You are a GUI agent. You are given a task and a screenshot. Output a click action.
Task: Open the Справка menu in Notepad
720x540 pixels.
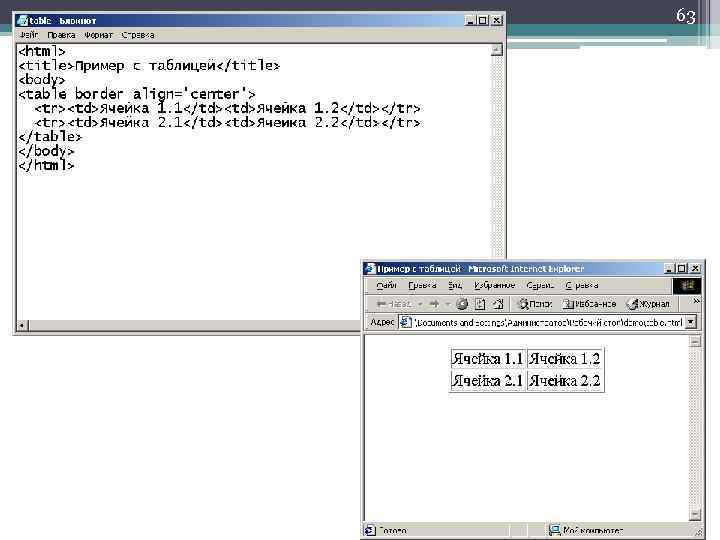click(138, 35)
